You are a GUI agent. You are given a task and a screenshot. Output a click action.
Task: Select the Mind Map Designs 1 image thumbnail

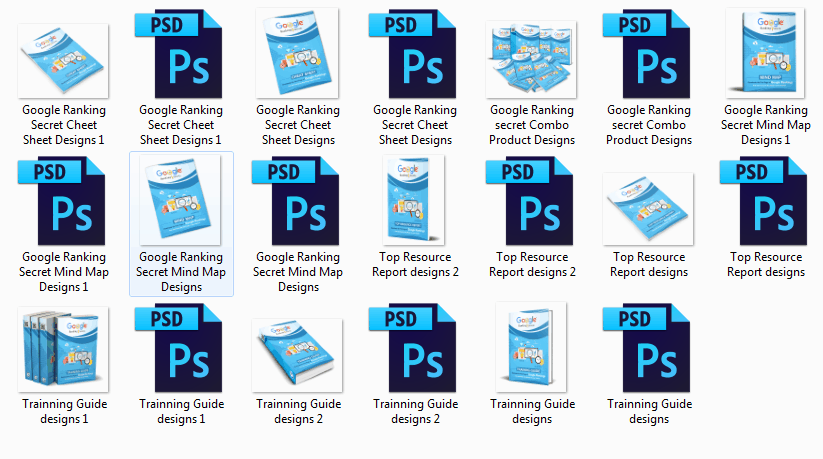pyautogui.click(x=766, y=55)
